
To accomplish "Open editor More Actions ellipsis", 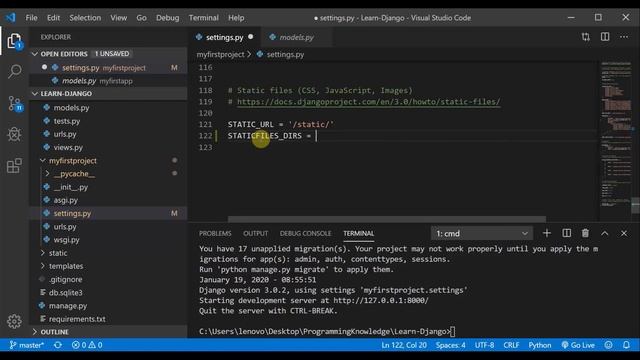I will [624, 37].
